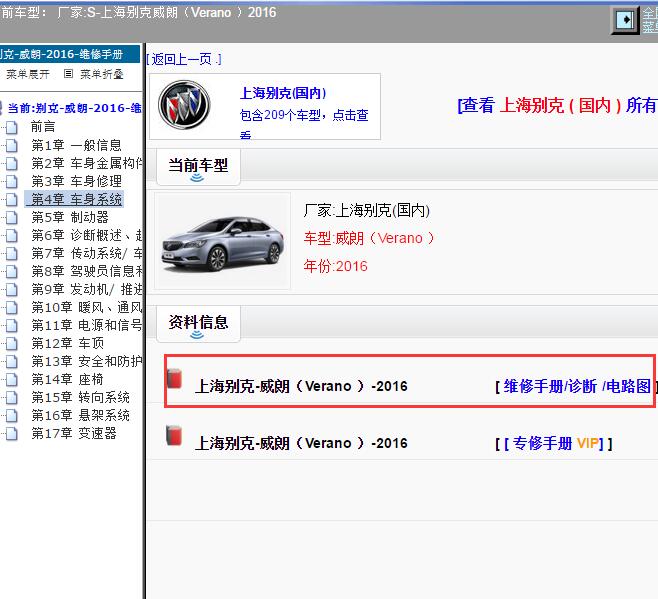658x599 pixels.
Task: Open 第4章 车身系统
Action: tap(76, 199)
